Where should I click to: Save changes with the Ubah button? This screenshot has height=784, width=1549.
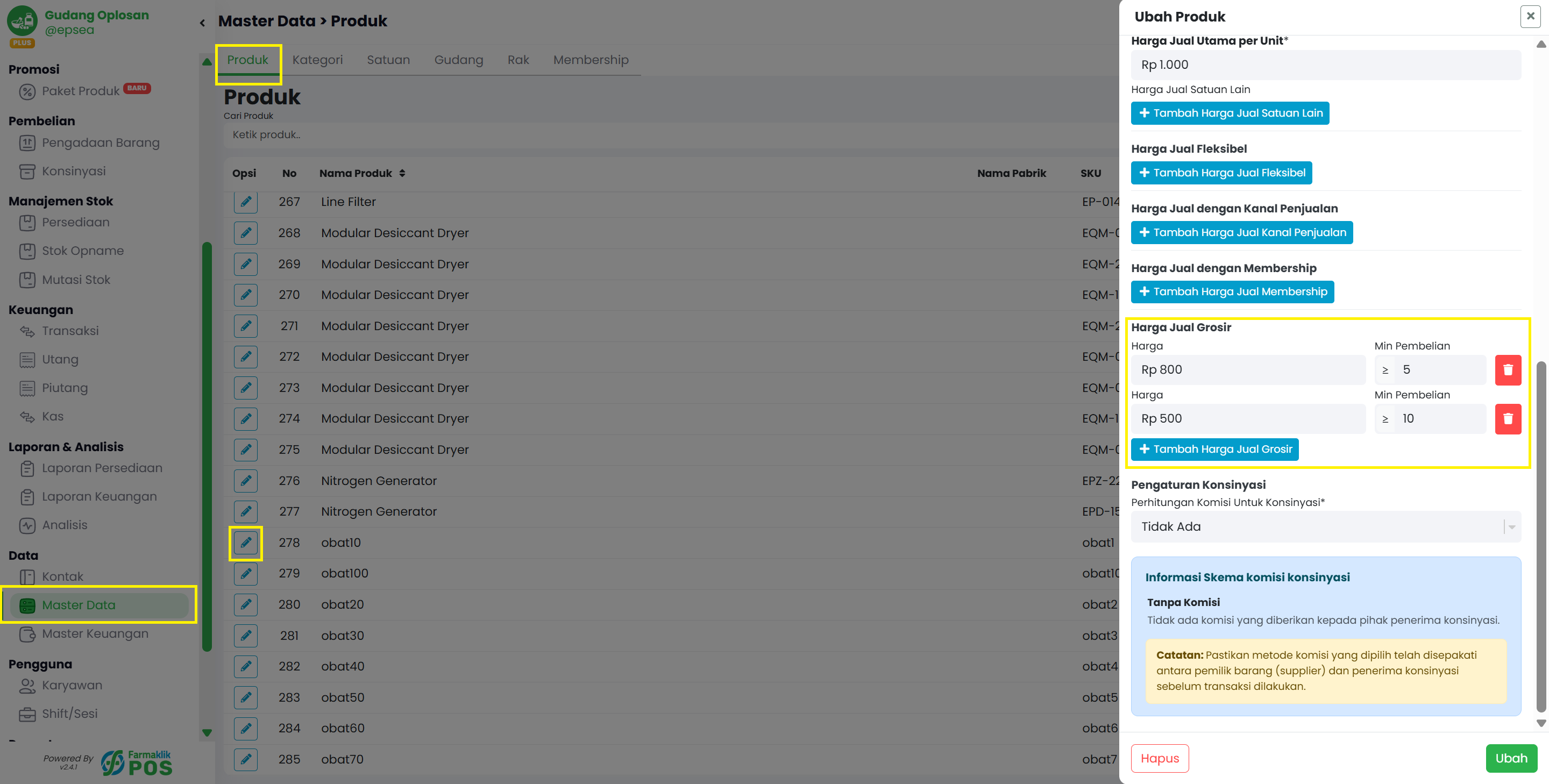pos(1511,759)
